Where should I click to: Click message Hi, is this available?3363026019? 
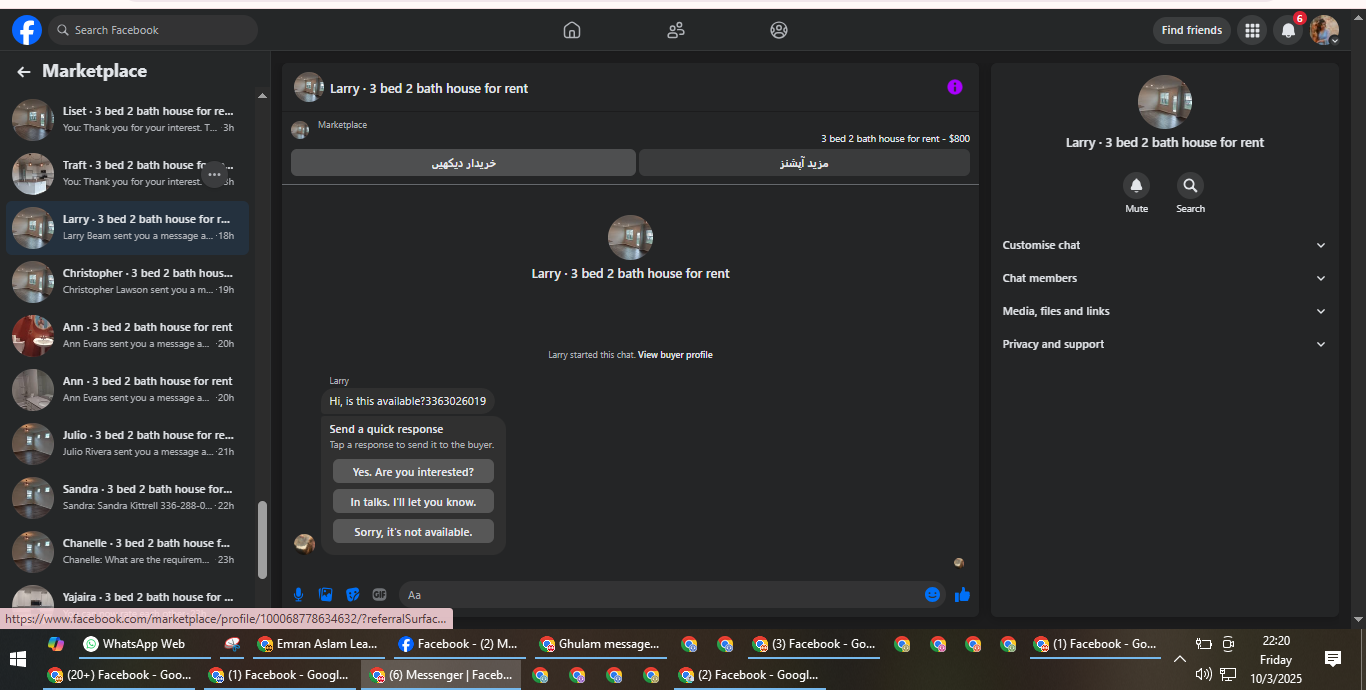click(x=408, y=401)
